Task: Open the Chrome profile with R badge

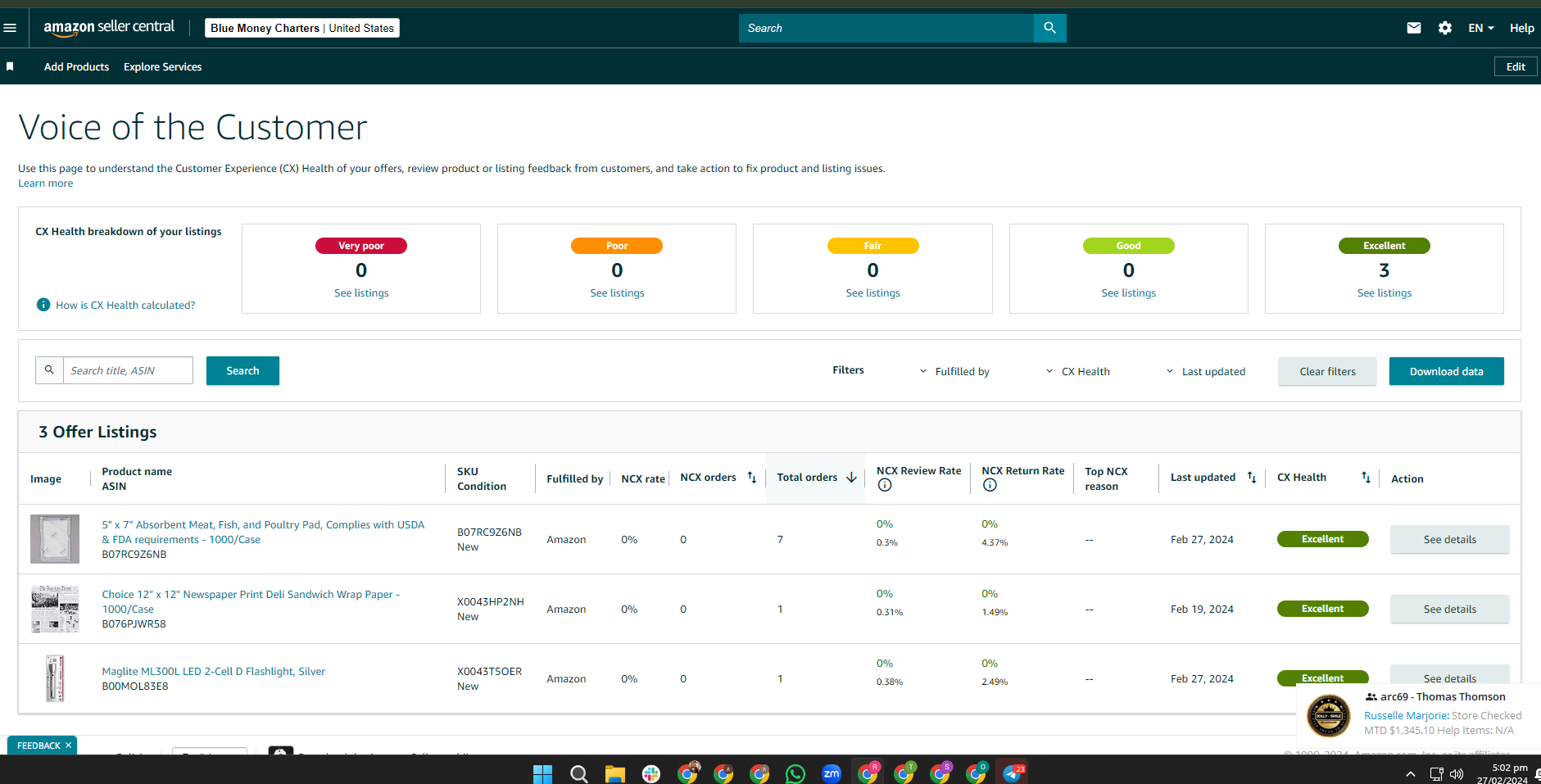Action: click(x=868, y=773)
